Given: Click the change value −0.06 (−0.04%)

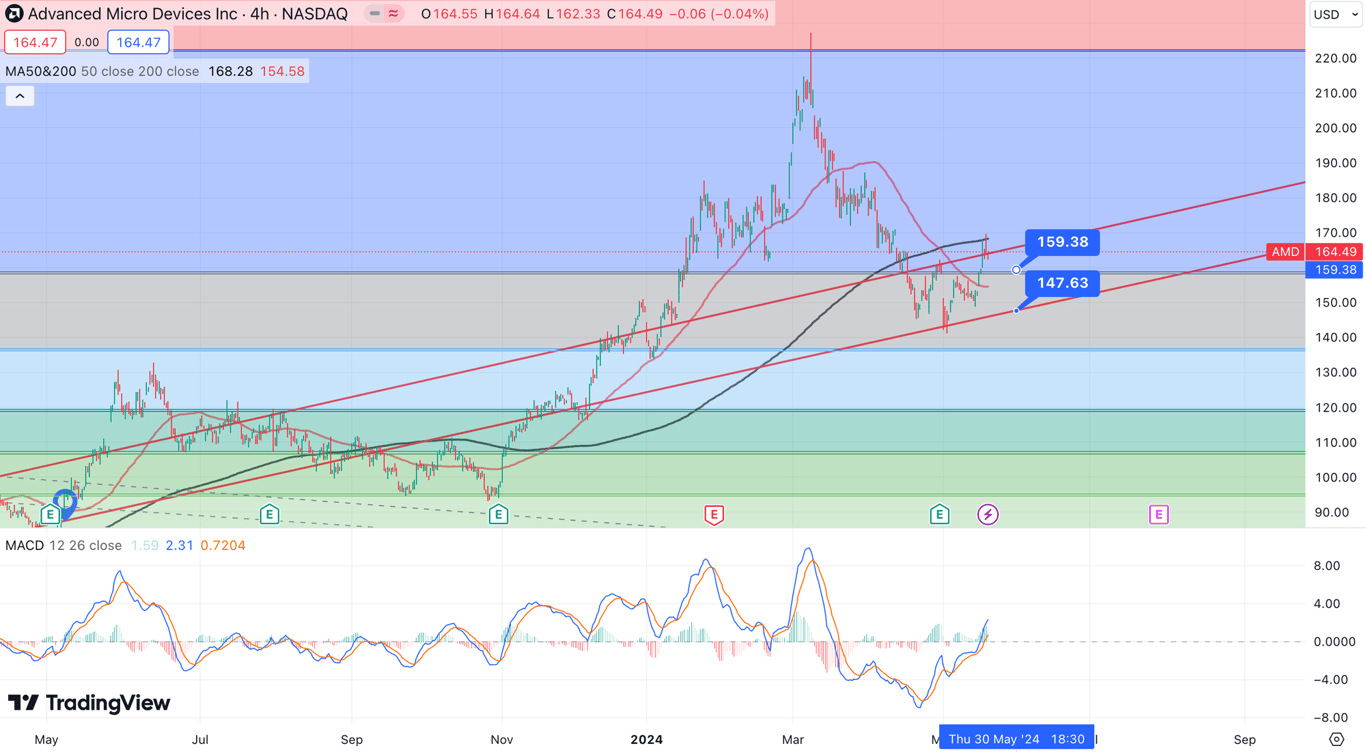Looking at the screenshot, I should 720,14.
